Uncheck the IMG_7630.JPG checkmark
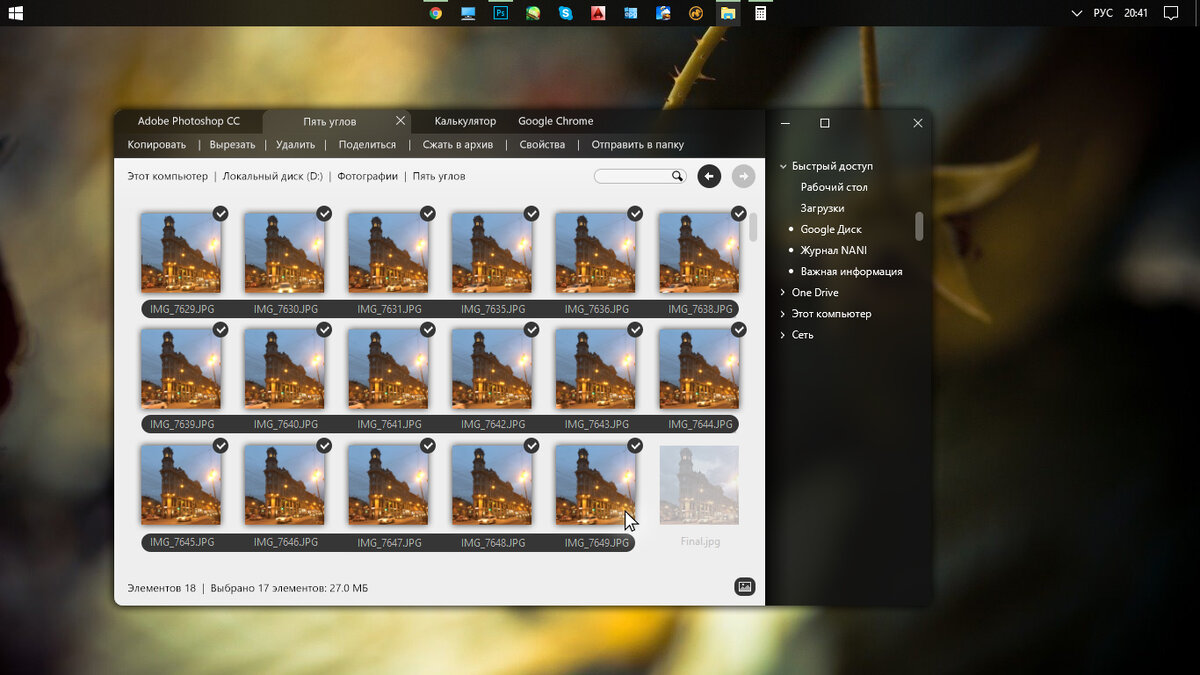 [x=324, y=213]
